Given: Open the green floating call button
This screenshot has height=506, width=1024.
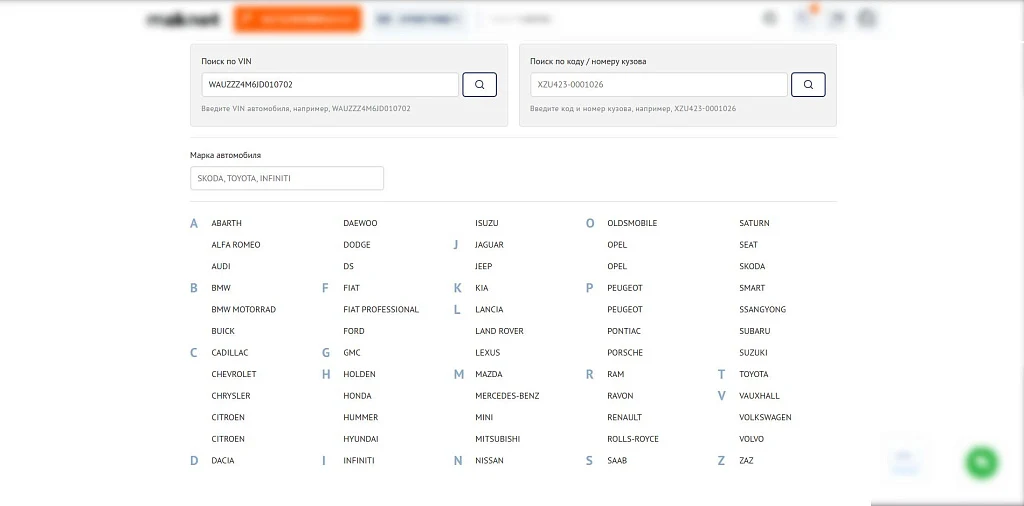Looking at the screenshot, I should pos(982,462).
